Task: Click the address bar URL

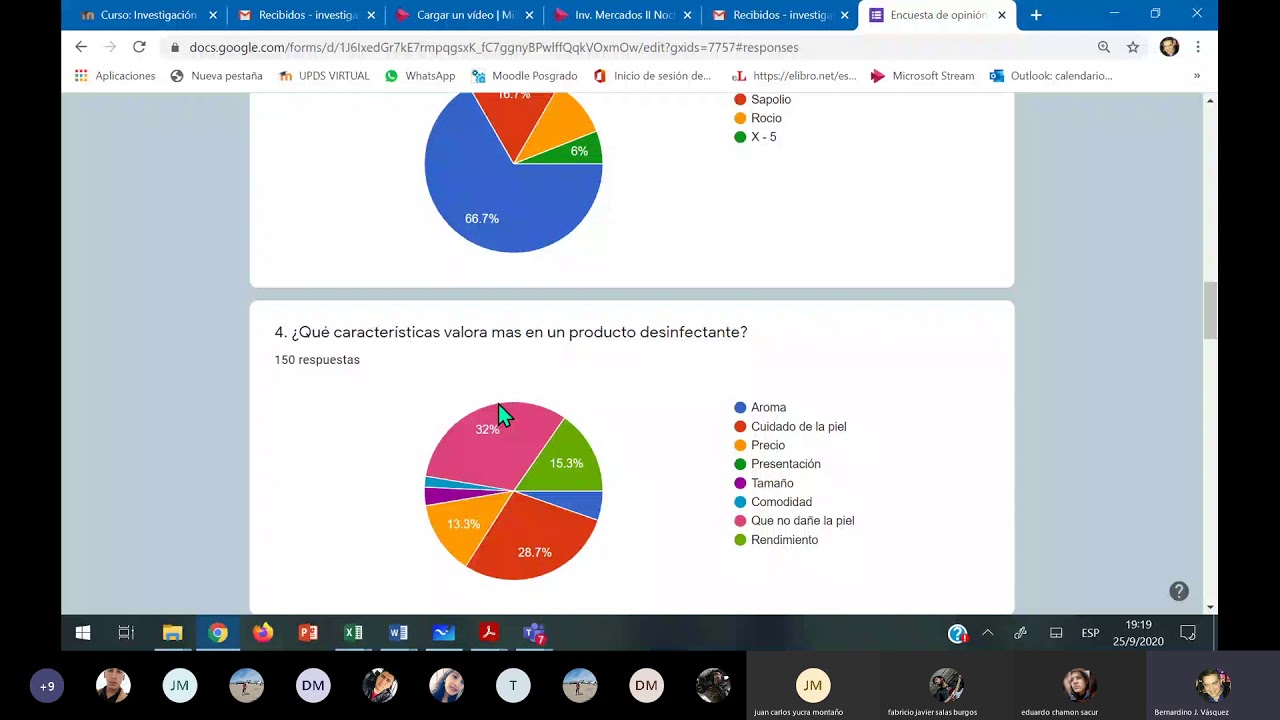Action: [494, 47]
